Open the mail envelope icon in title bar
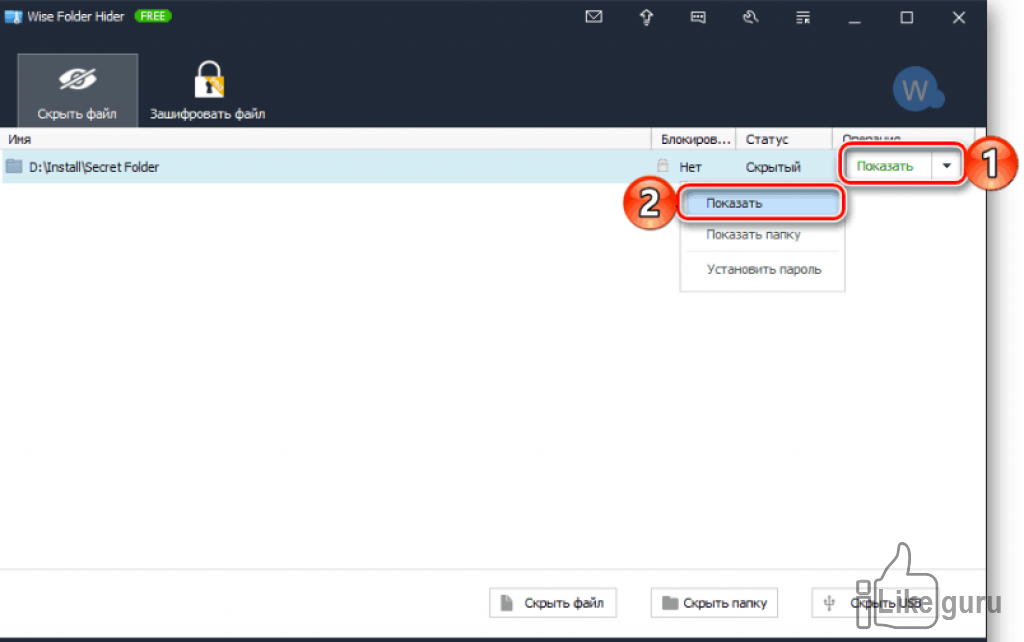 (x=594, y=17)
